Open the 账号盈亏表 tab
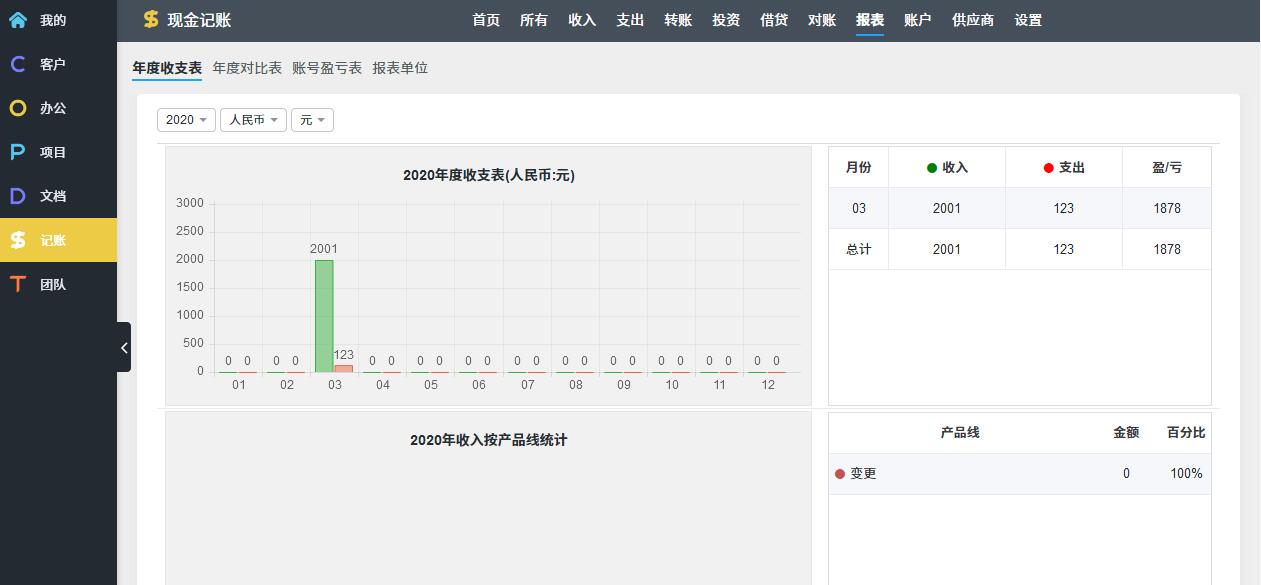The image size is (1261, 585). [x=327, y=68]
